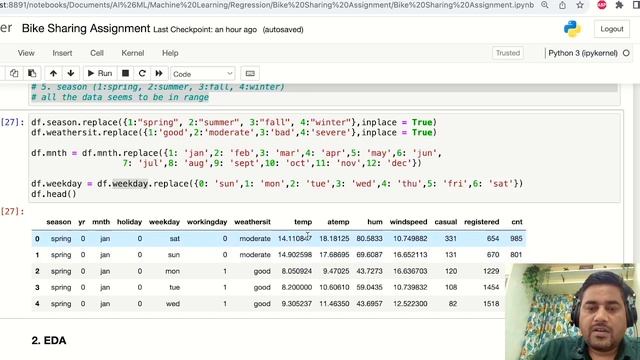Image resolution: width=640 pixels, height=360 pixels.
Task: Restart and run all with the fast-forward icon
Action: coord(159,73)
